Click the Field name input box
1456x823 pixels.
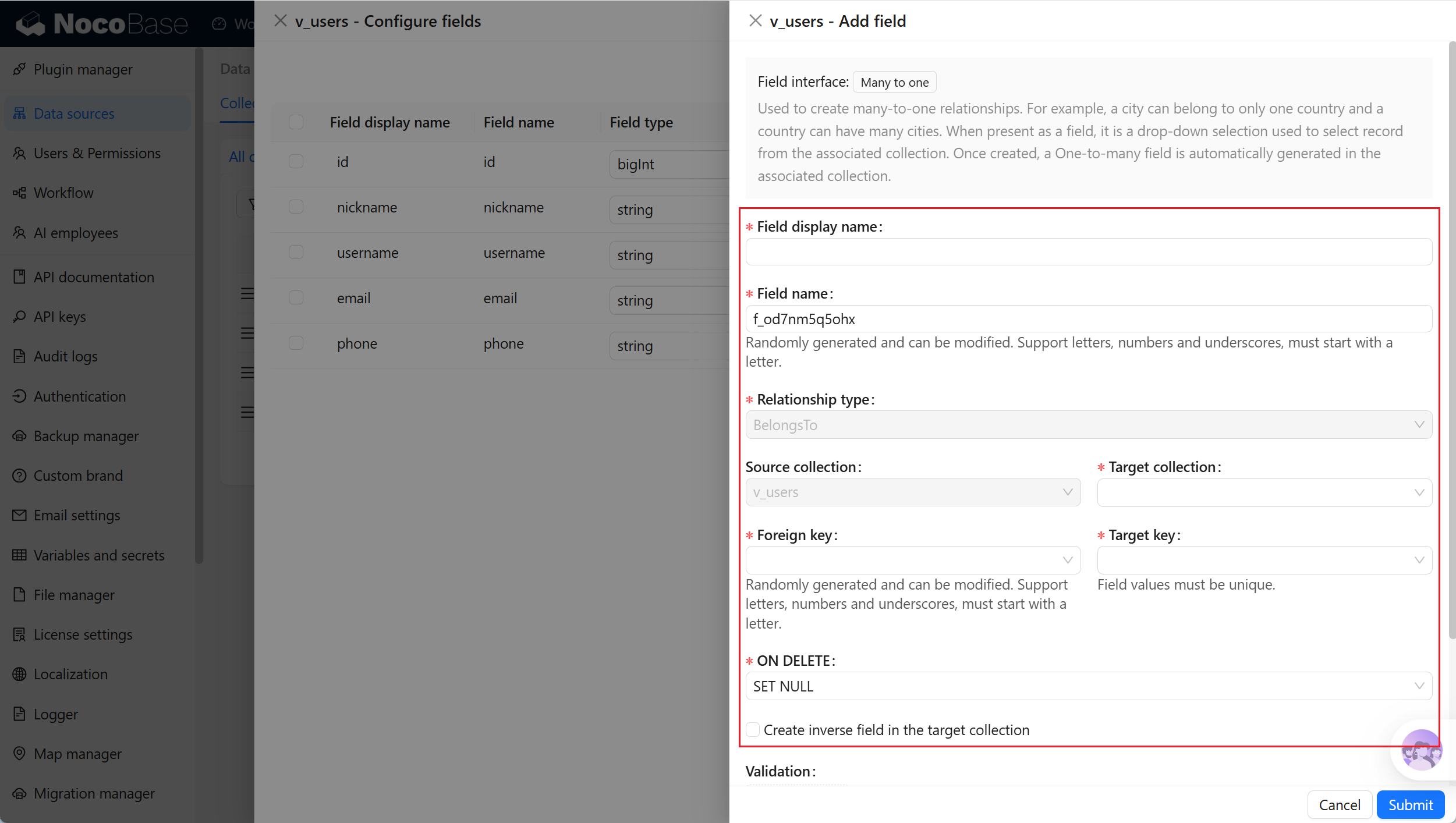coord(1089,319)
